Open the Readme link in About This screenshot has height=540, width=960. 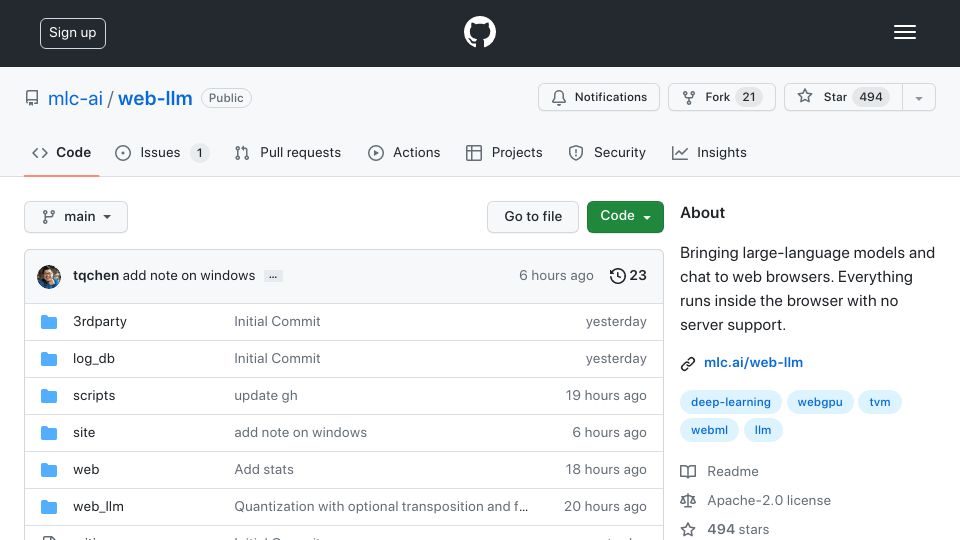pyautogui.click(x=732, y=471)
